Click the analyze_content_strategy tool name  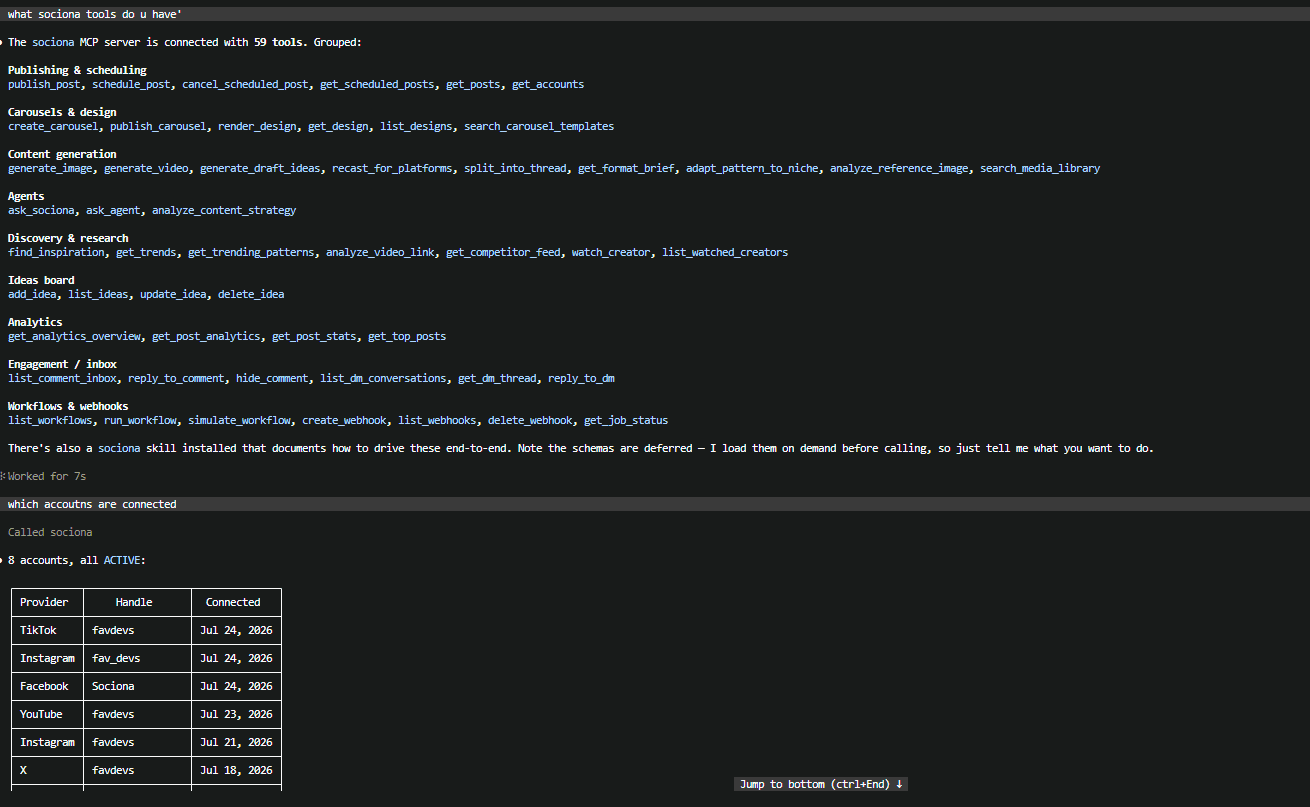point(224,210)
